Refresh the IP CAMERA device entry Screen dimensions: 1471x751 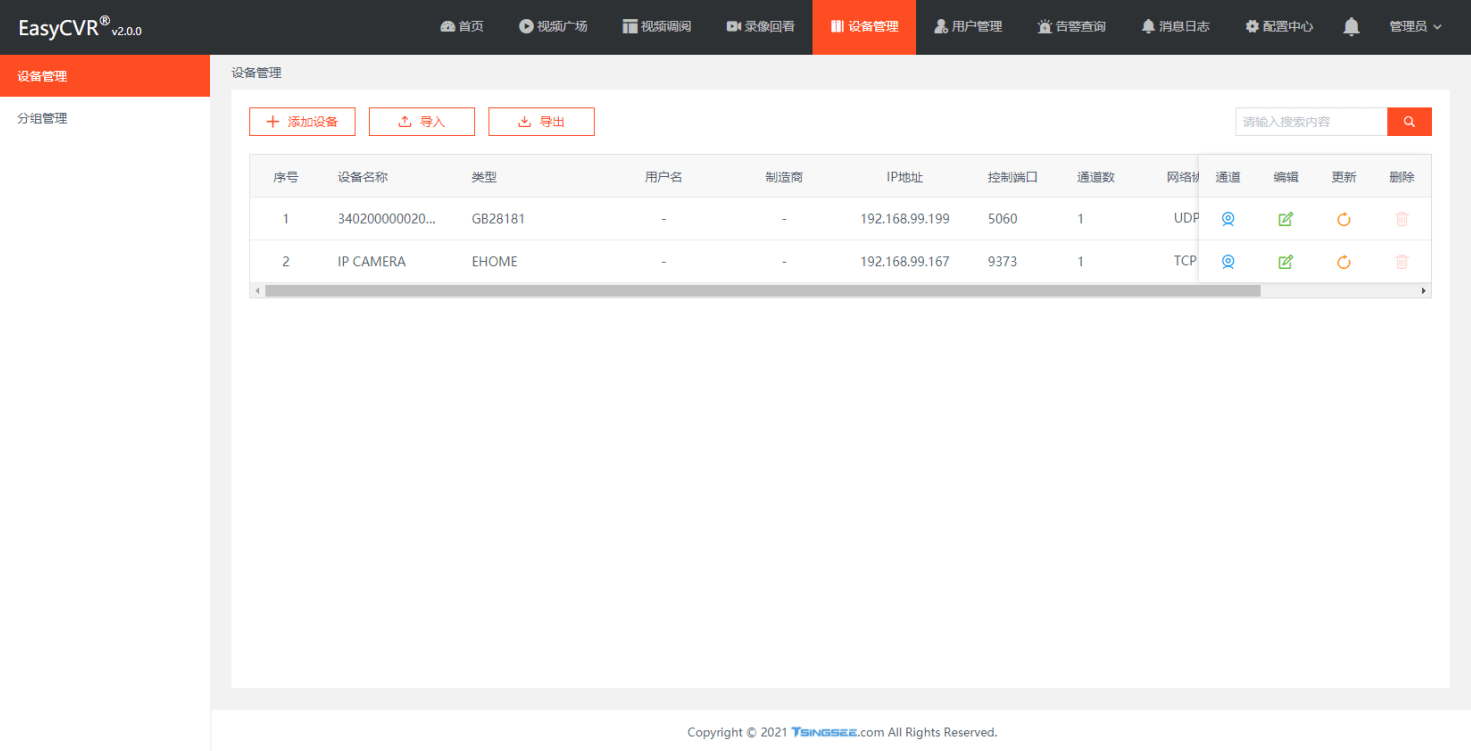point(1344,262)
